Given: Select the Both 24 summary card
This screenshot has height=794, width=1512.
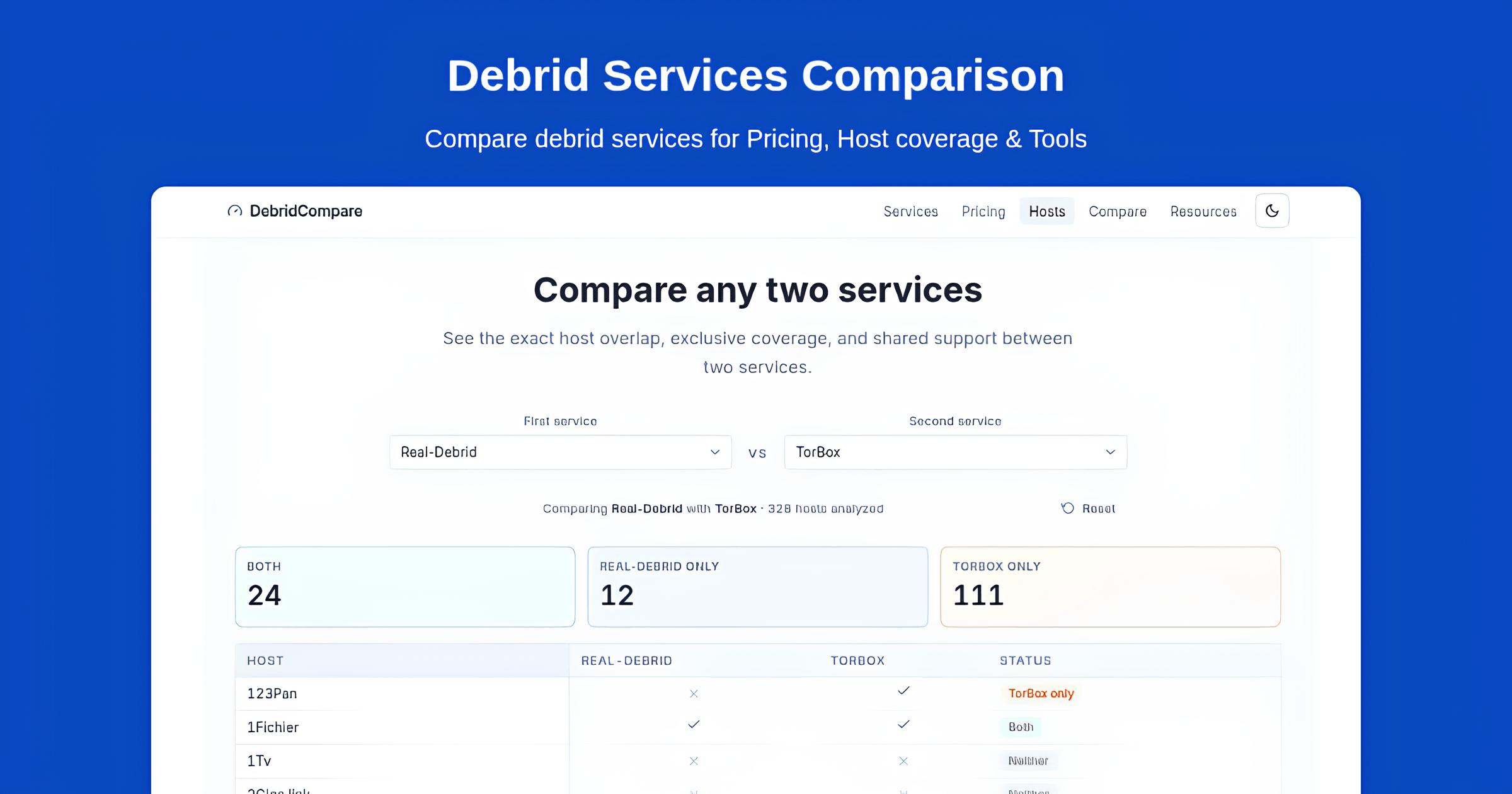Looking at the screenshot, I should (x=405, y=587).
